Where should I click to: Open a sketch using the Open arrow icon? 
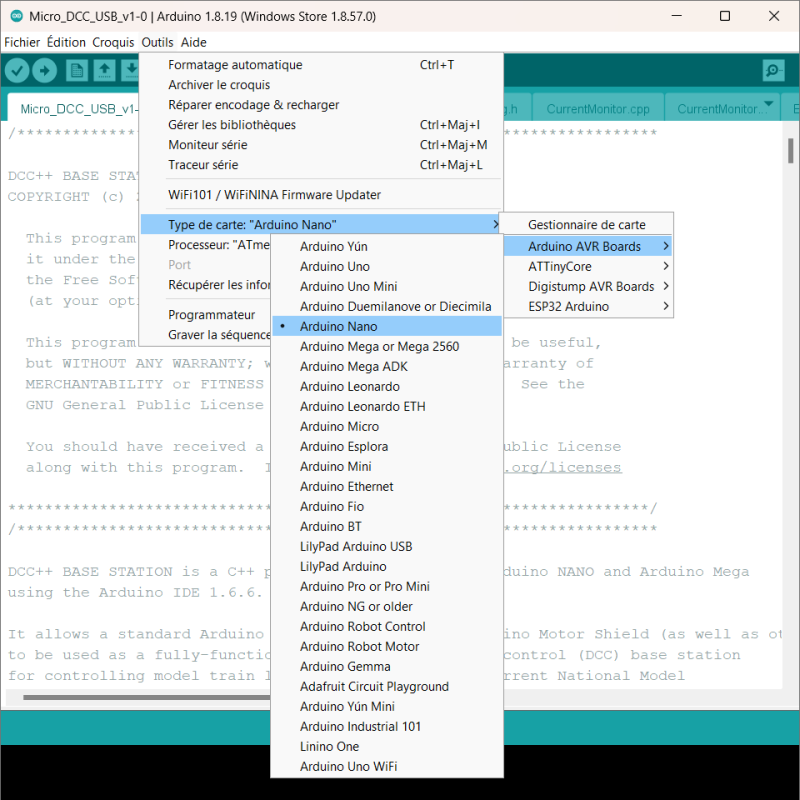coord(104,70)
